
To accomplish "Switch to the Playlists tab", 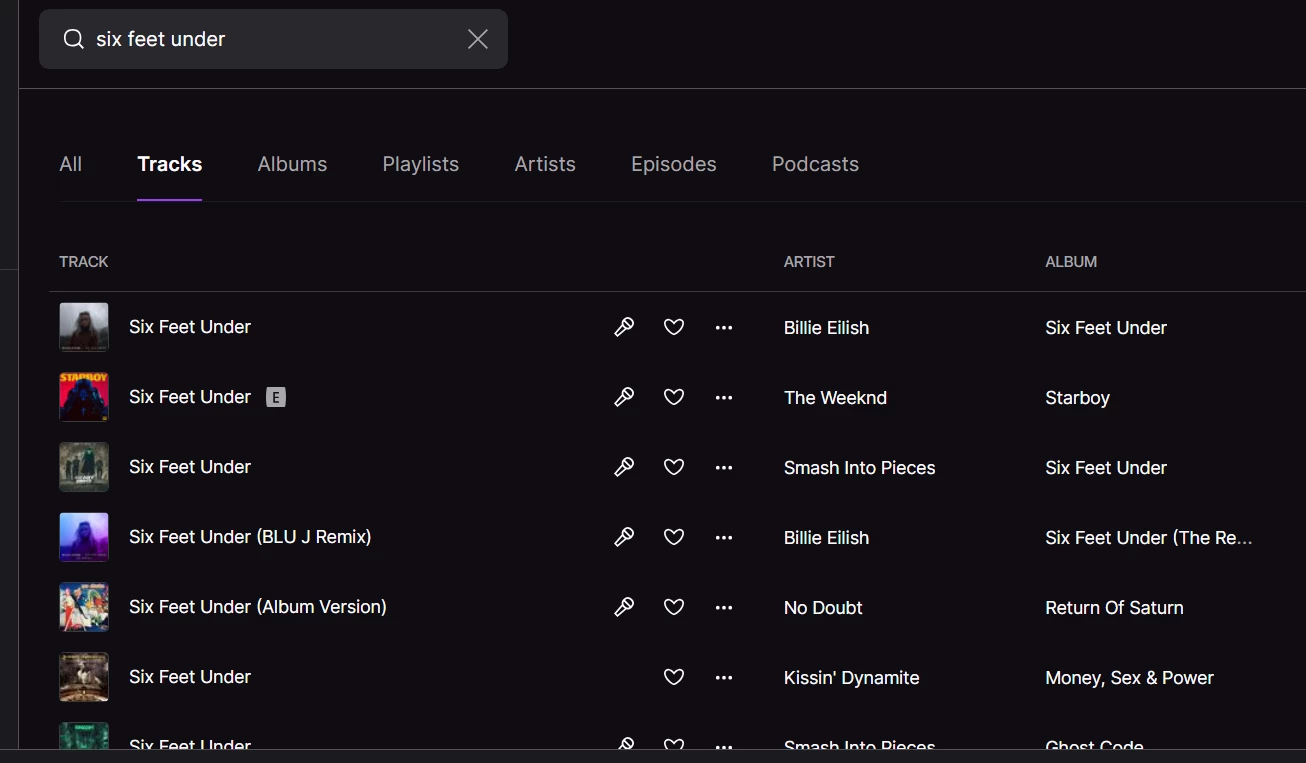I will tap(420, 164).
